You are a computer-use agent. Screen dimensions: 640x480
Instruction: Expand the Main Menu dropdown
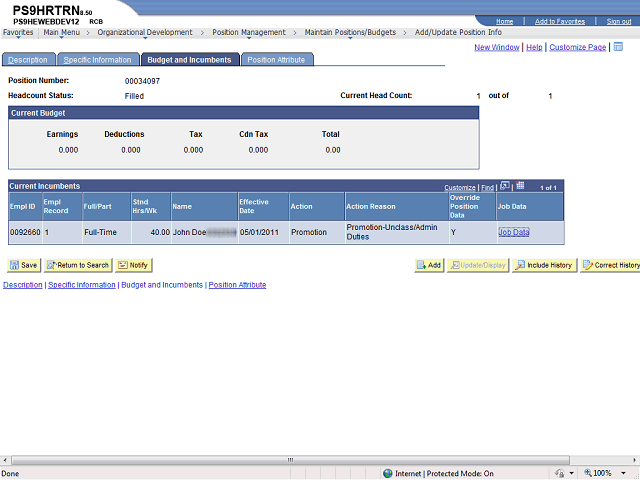click(x=62, y=33)
